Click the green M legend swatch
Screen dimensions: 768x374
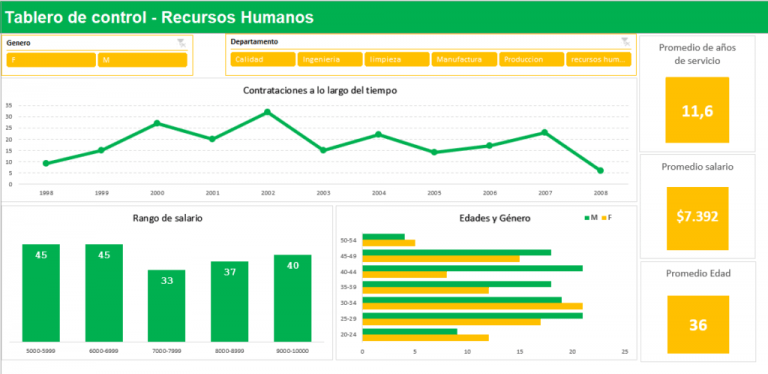(586, 218)
